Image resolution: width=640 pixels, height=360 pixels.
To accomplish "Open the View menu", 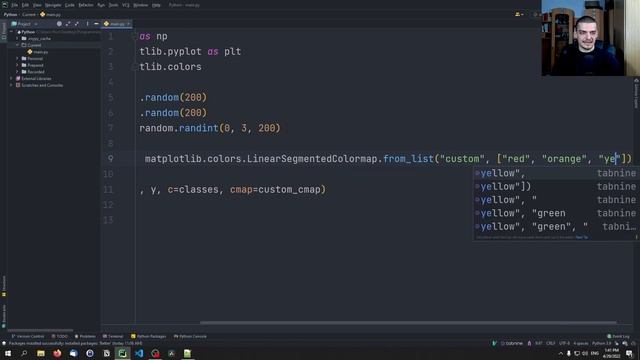I will (37, 5).
